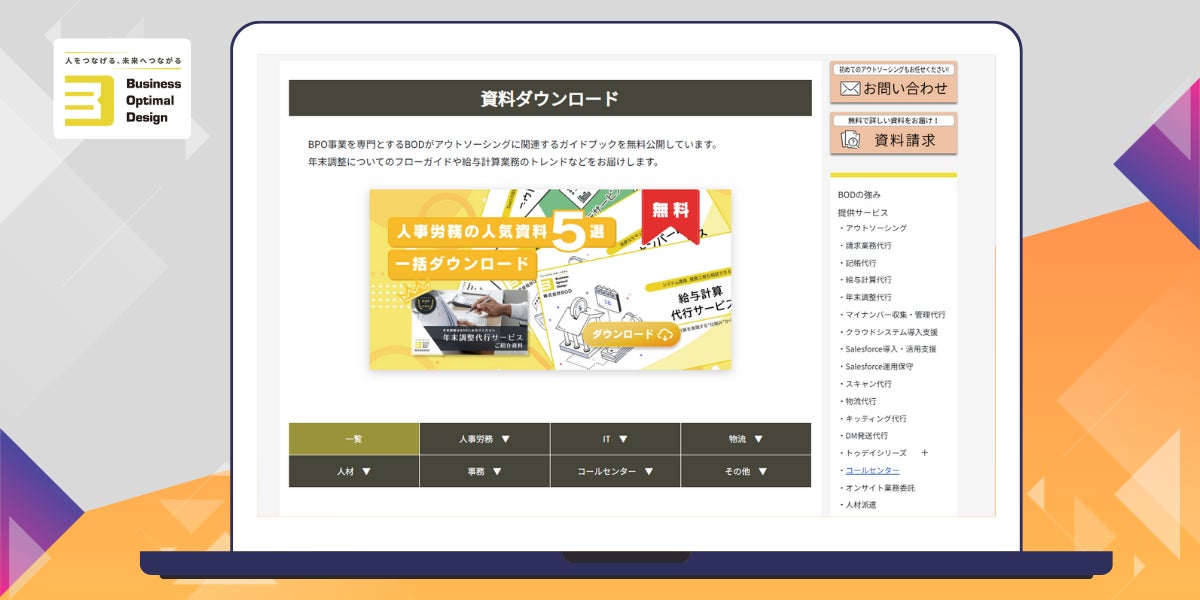
Task: Click the yellow ダウンロード button
Action: click(631, 334)
